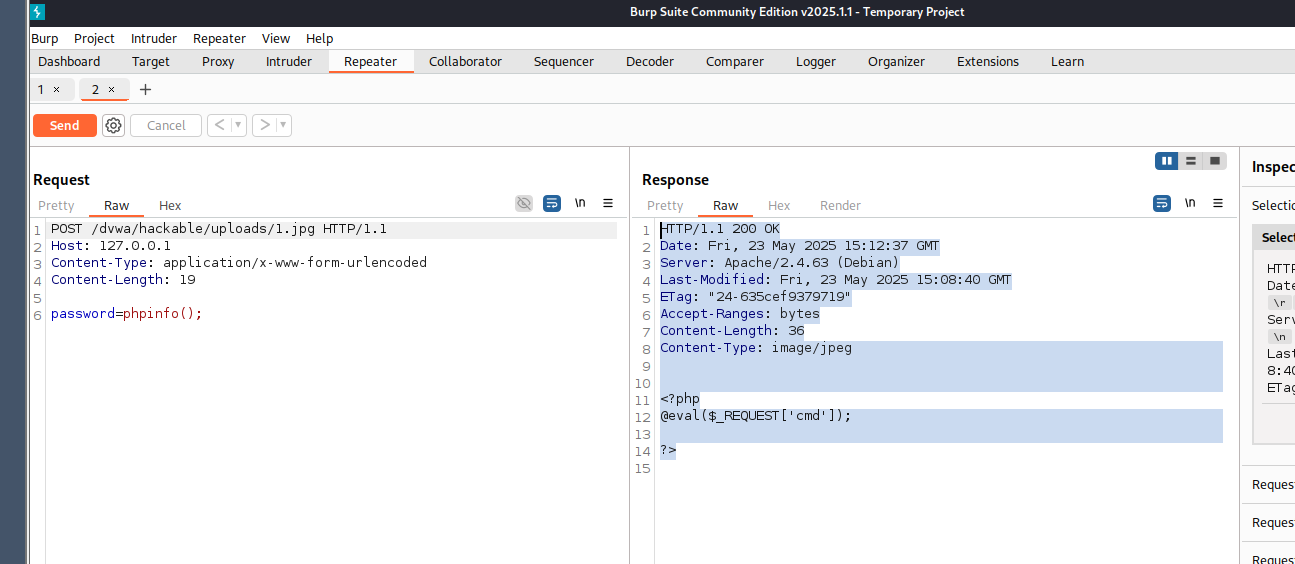Open the View menu
Screen dimensions: 1295x564
pyautogui.click(x=276, y=38)
